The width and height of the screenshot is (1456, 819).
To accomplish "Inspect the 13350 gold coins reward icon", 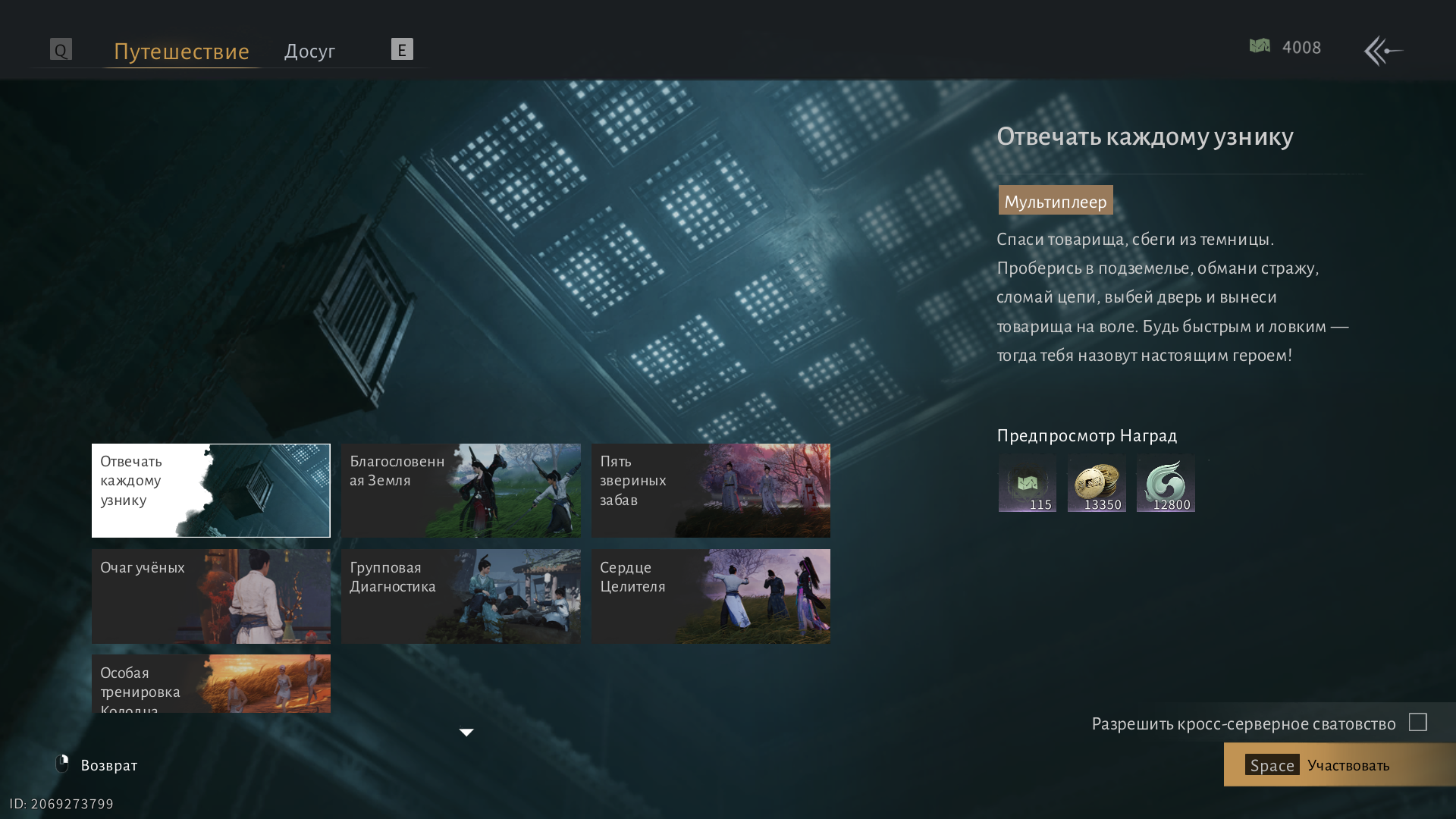I will (x=1097, y=483).
